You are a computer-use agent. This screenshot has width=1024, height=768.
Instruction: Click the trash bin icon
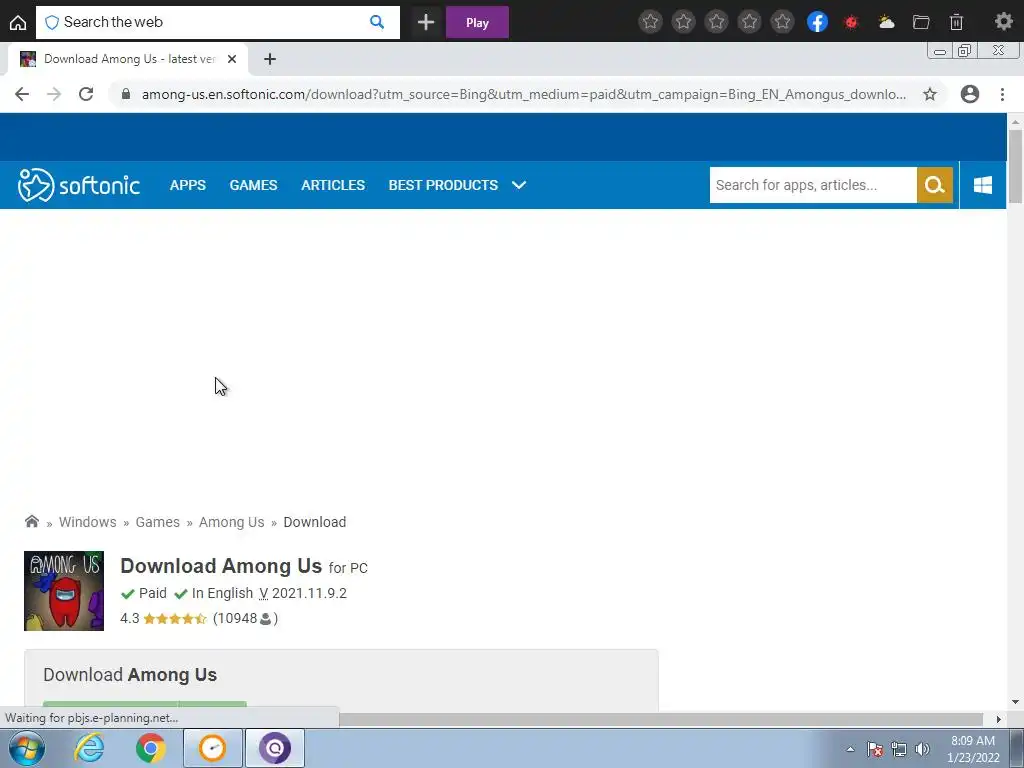point(956,22)
